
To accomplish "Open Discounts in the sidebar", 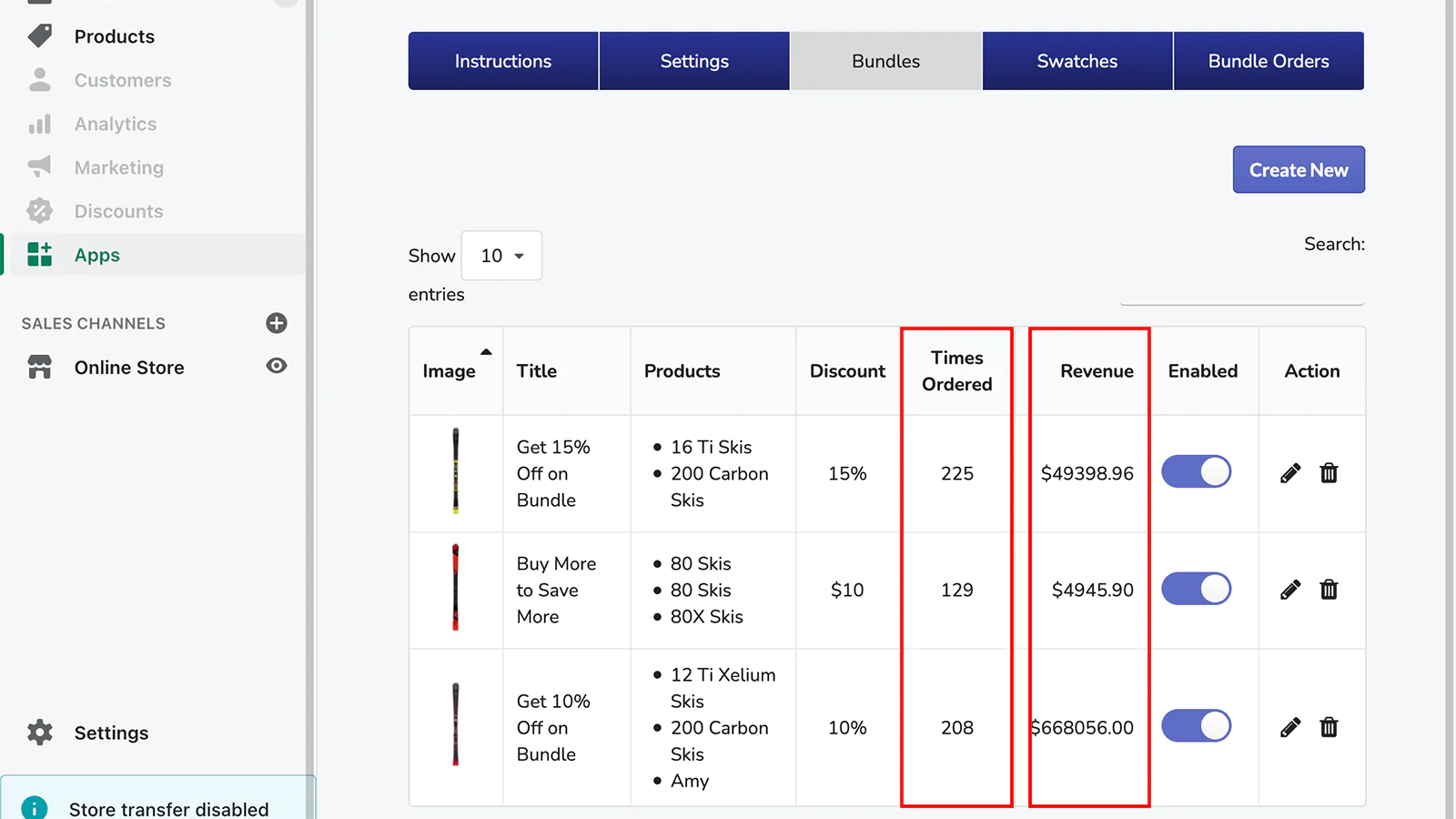I will (118, 211).
